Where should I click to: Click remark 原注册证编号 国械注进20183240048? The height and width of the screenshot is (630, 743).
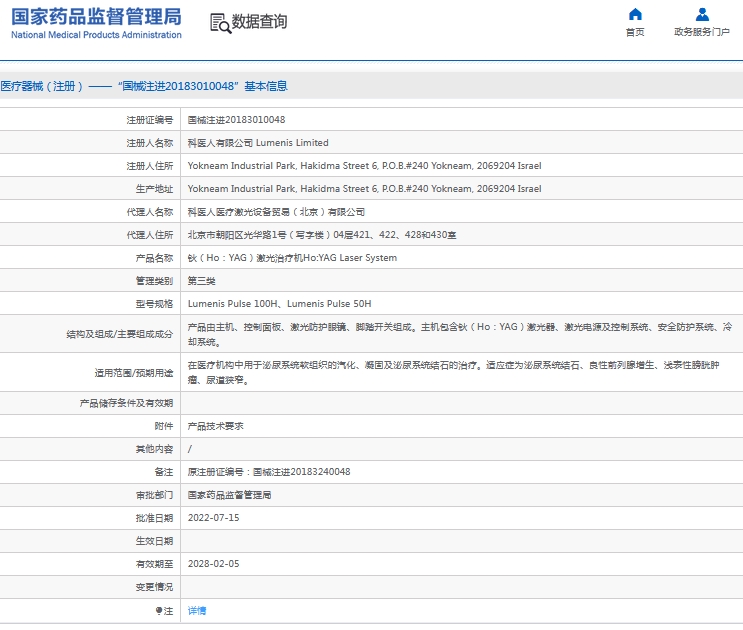point(269,472)
